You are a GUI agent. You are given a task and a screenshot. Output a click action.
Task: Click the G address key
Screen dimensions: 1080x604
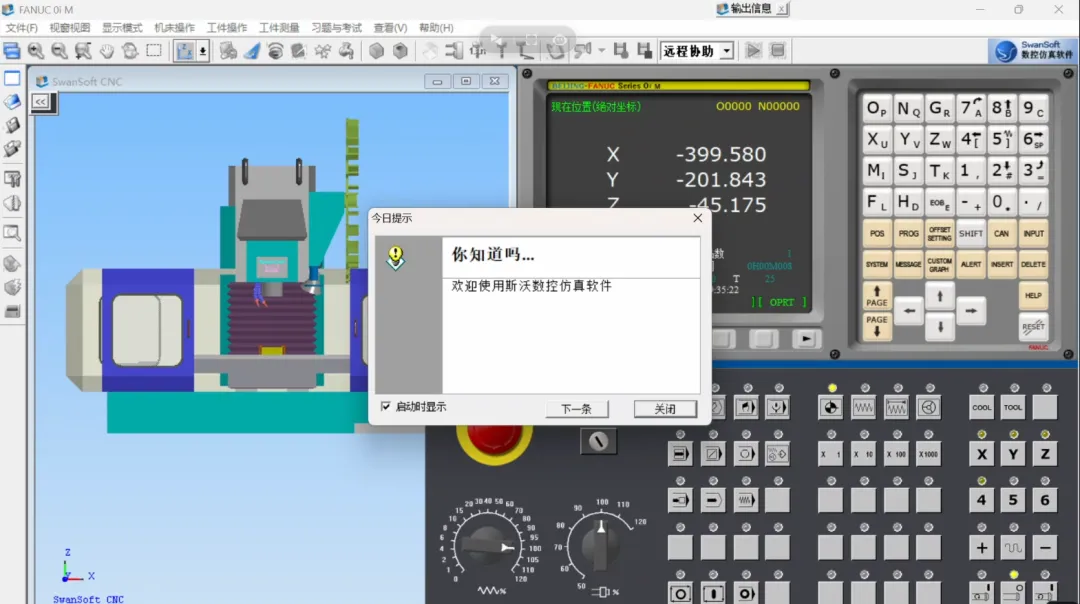[939, 109]
